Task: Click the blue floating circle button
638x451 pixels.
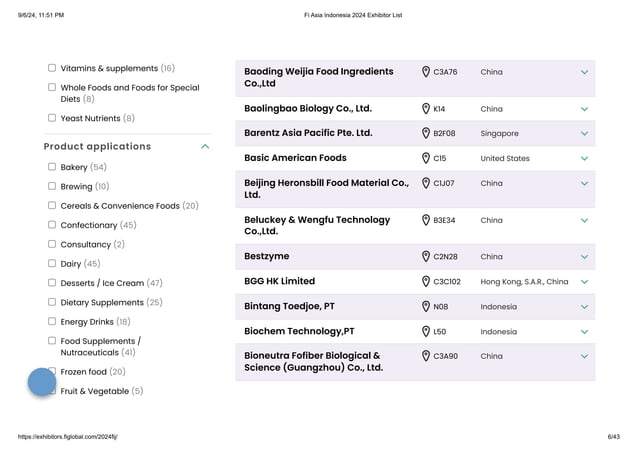Action: point(42,382)
